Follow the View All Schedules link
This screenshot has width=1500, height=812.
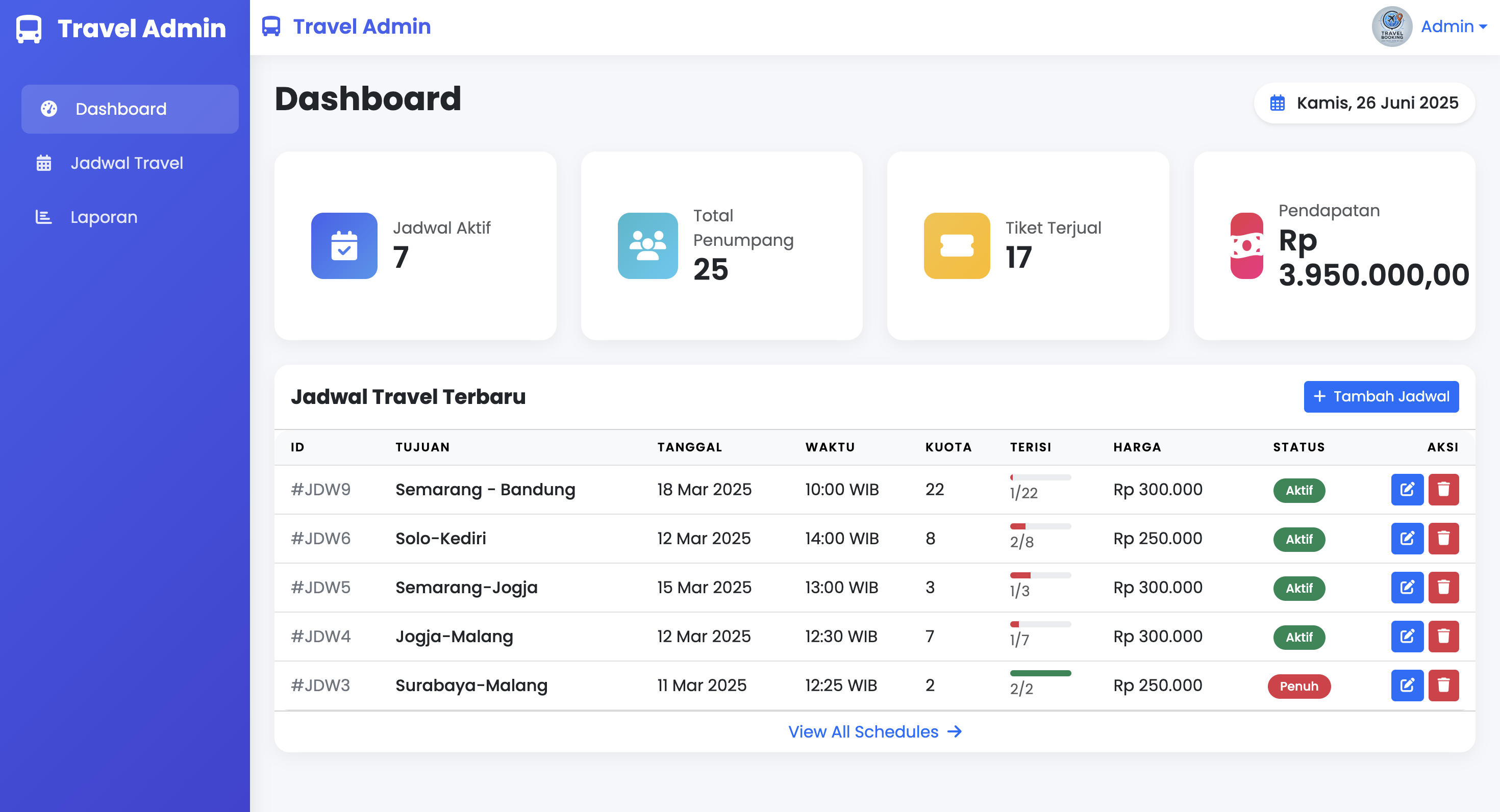coord(874,732)
